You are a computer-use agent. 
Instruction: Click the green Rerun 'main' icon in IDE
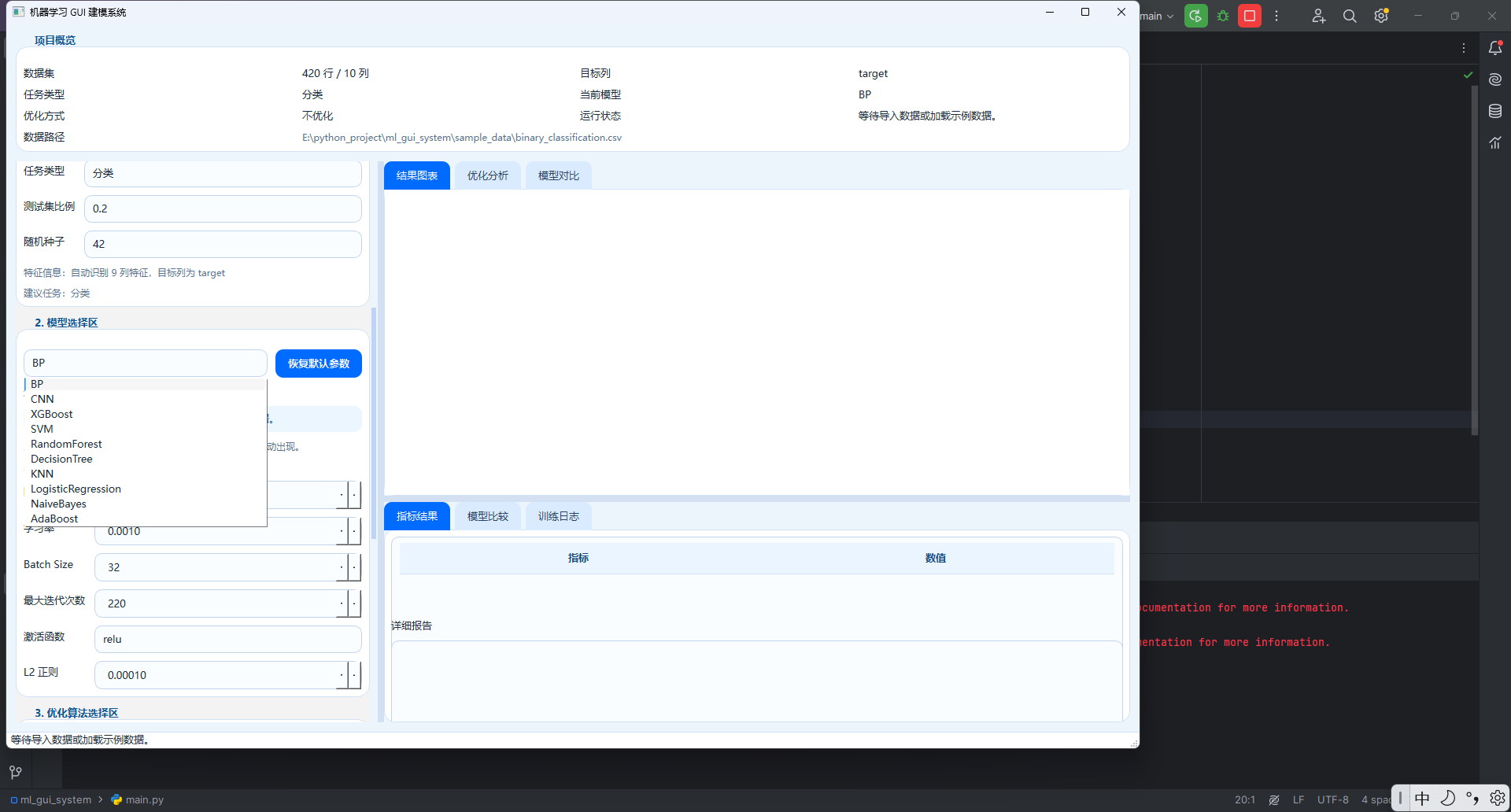point(1195,16)
